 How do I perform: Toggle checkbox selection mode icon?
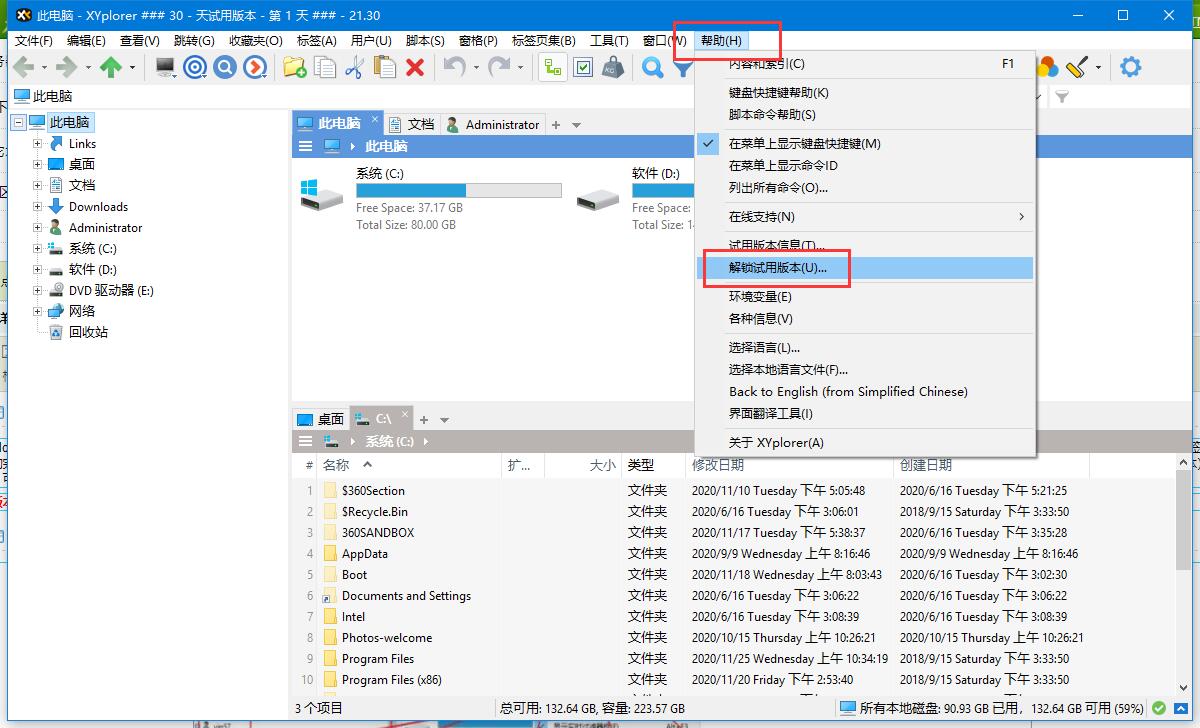click(x=583, y=67)
